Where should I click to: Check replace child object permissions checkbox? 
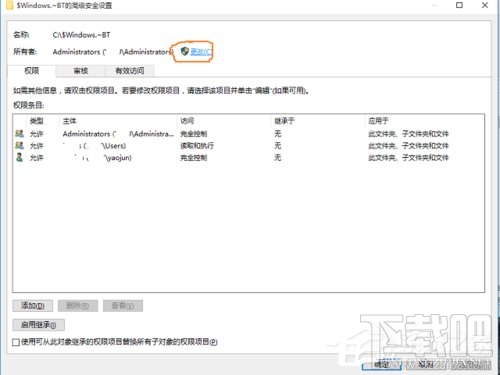pyautogui.click(x=16, y=342)
